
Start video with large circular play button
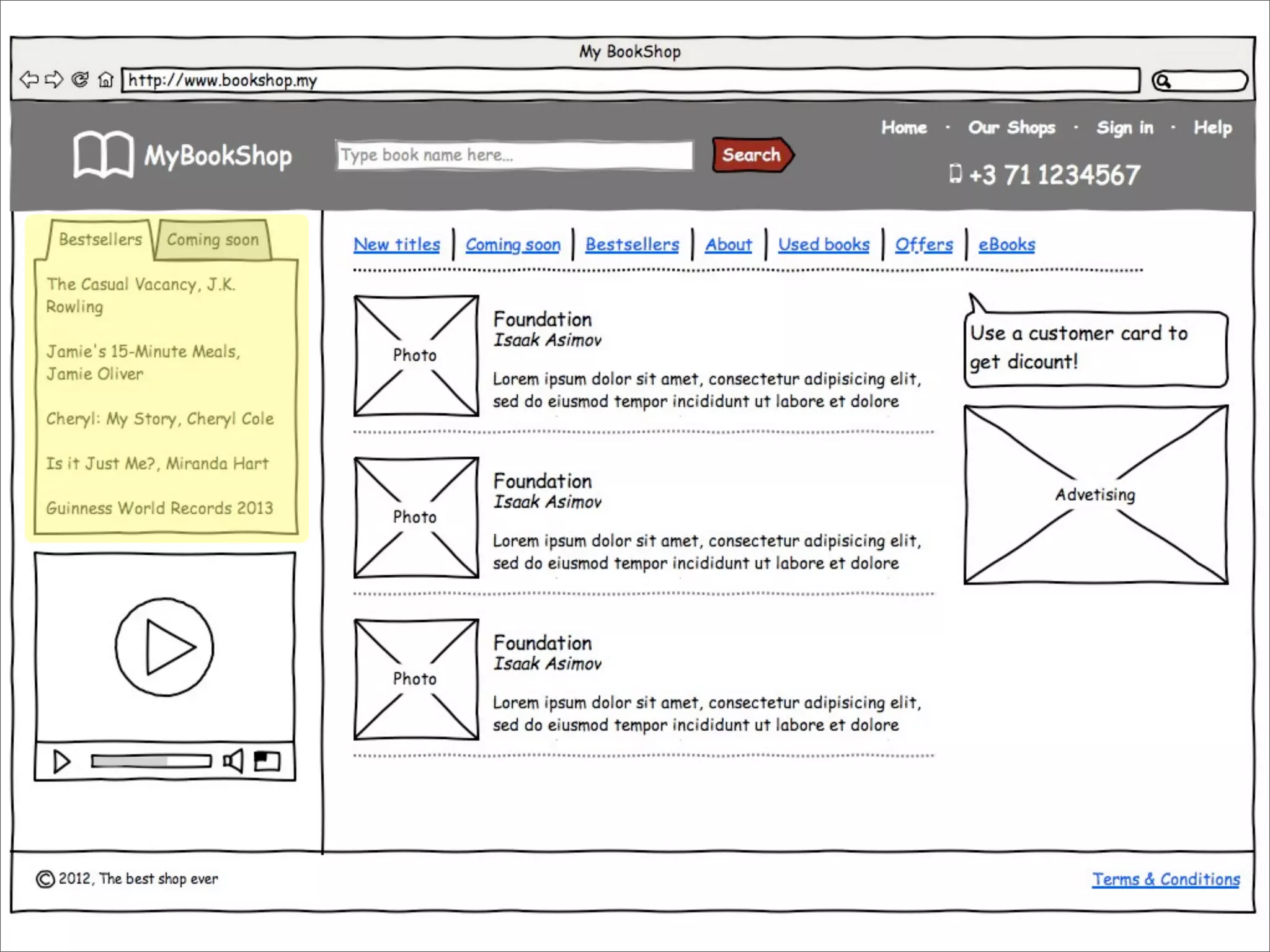[x=164, y=647]
